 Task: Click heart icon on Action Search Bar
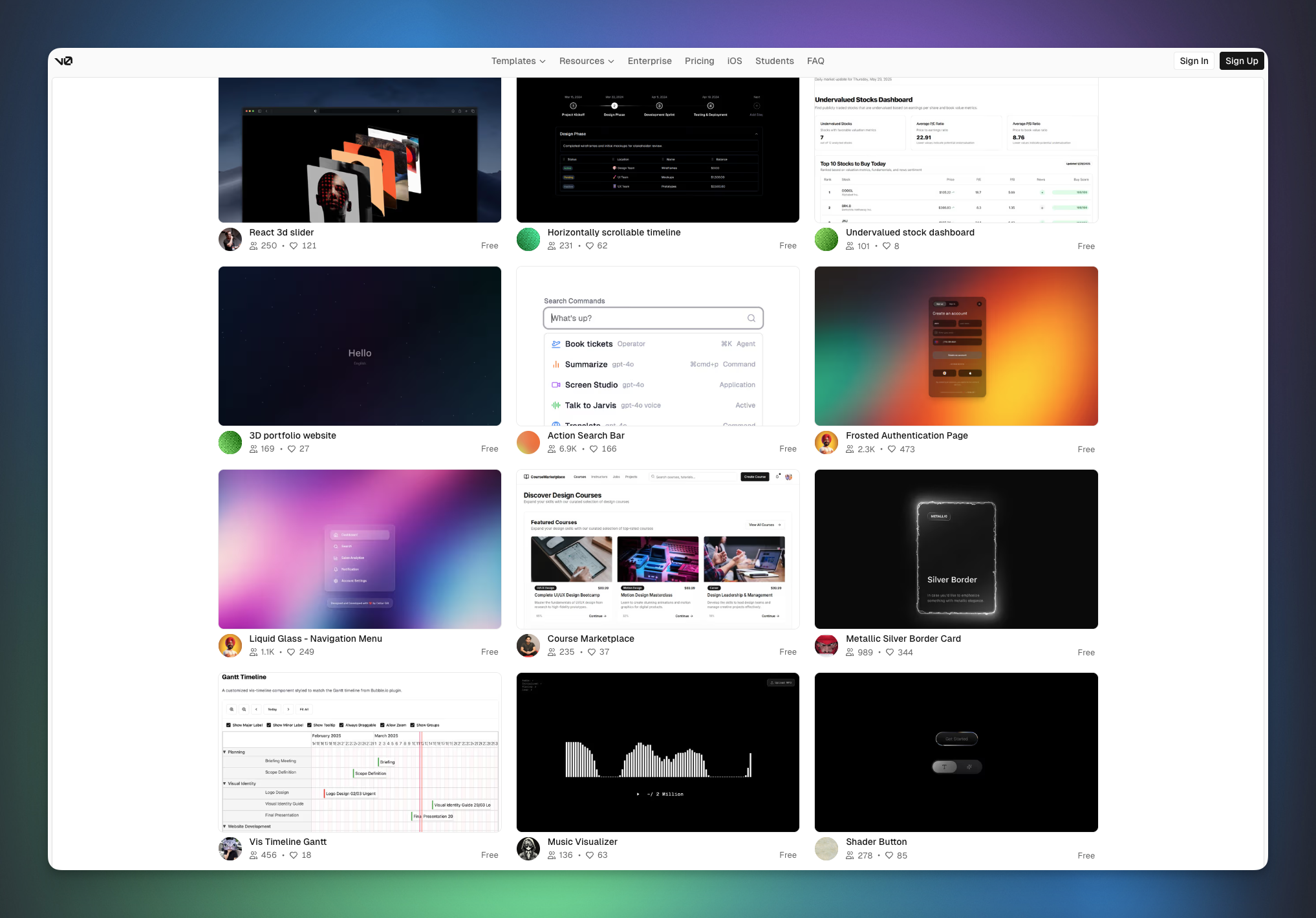click(x=594, y=449)
